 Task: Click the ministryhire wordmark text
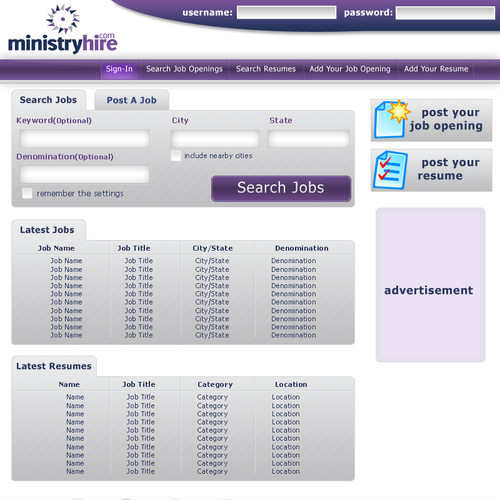62,43
